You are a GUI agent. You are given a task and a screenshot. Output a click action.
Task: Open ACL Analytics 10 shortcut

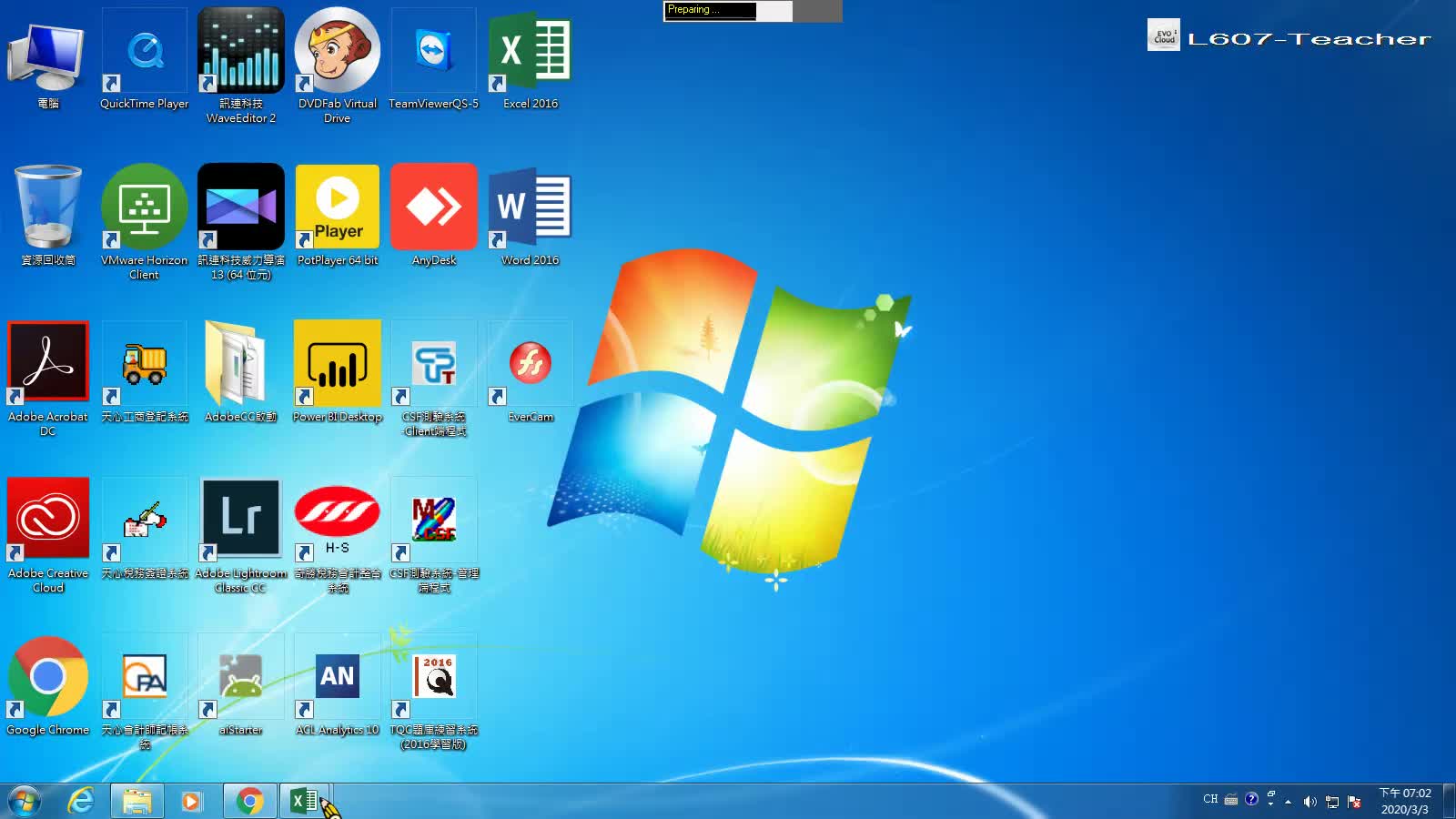coord(338,685)
